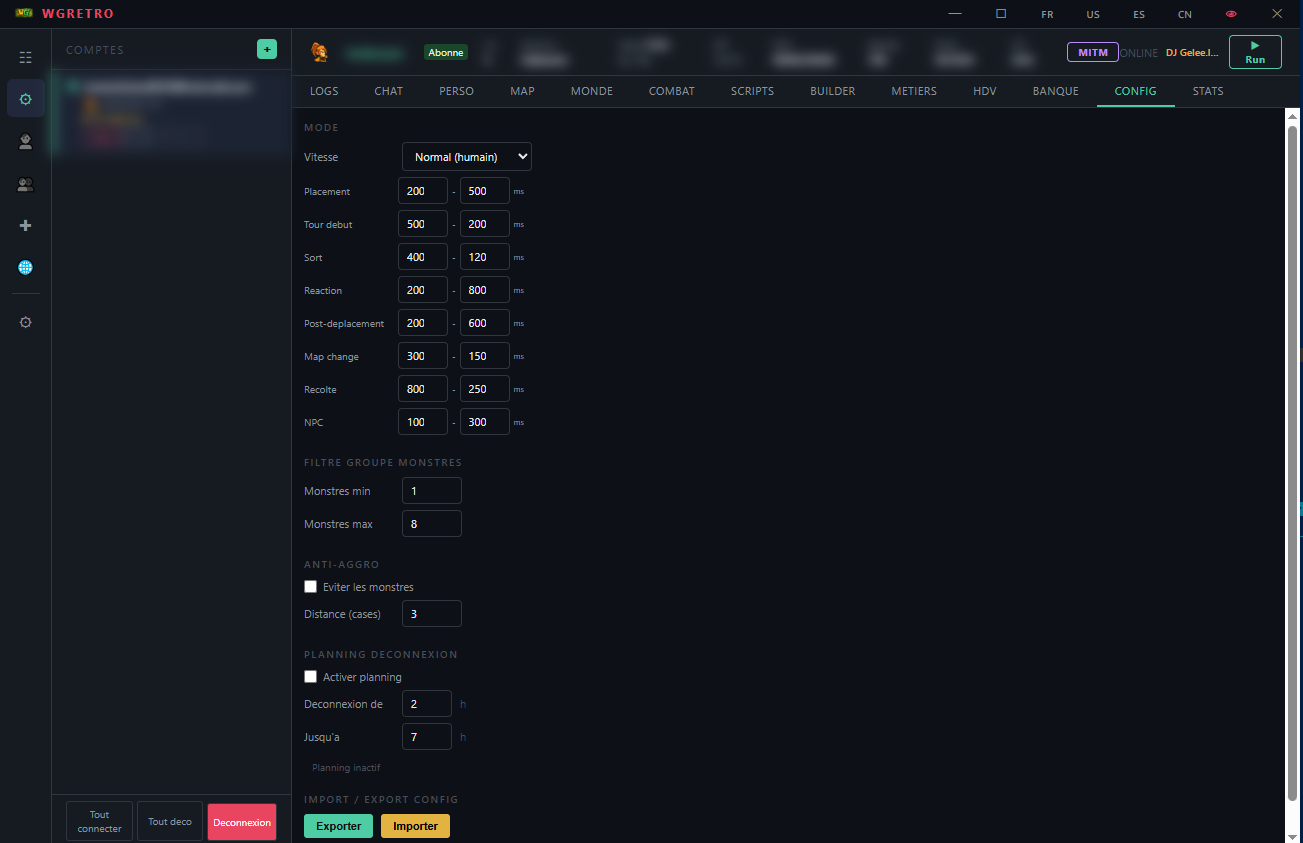1303x843 pixels.
Task: Click the character avatar icon in header
Action: 319,52
